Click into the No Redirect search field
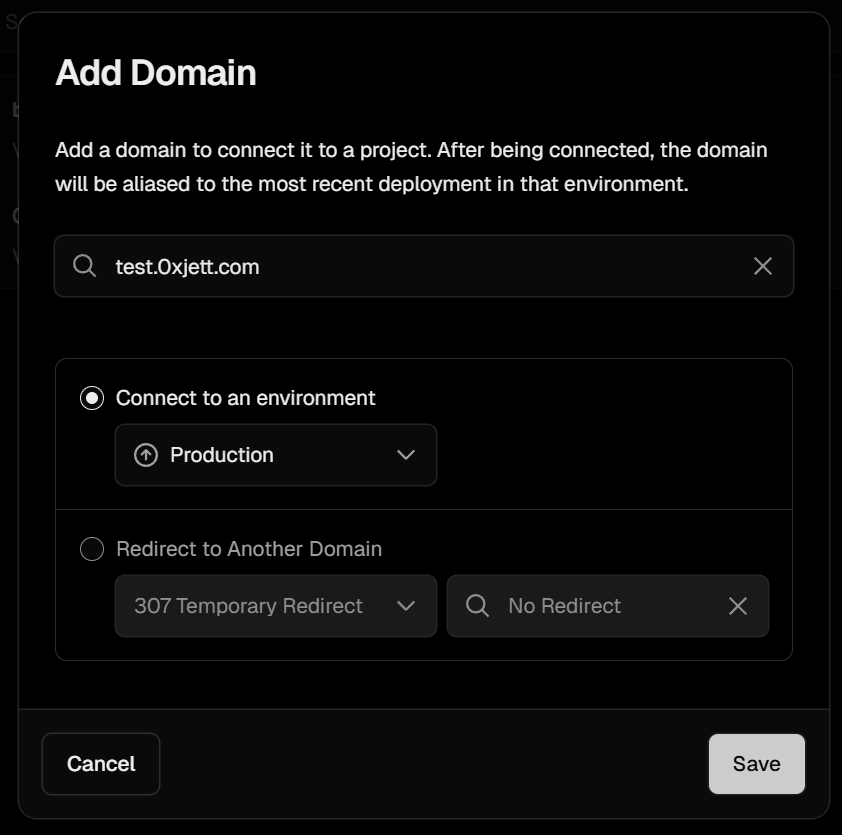Image resolution: width=842 pixels, height=835 pixels. tap(600, 606)
